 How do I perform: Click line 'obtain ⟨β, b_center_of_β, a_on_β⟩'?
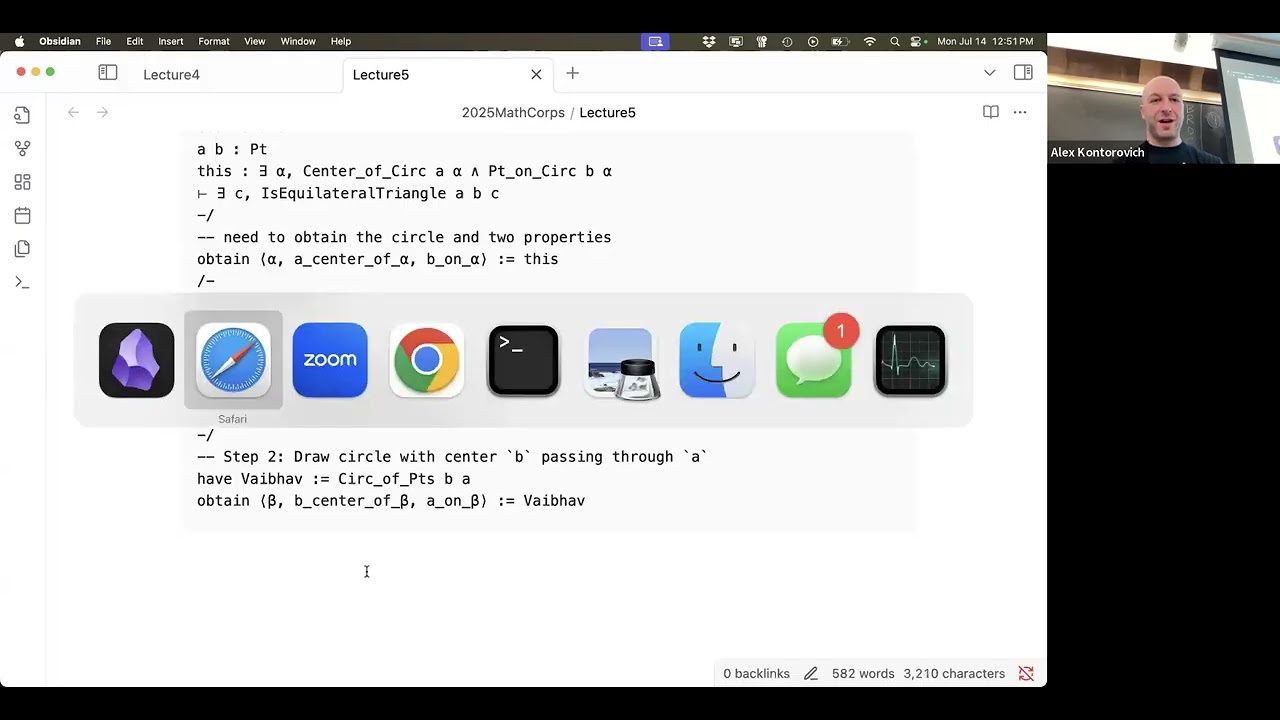coord(391,501)
